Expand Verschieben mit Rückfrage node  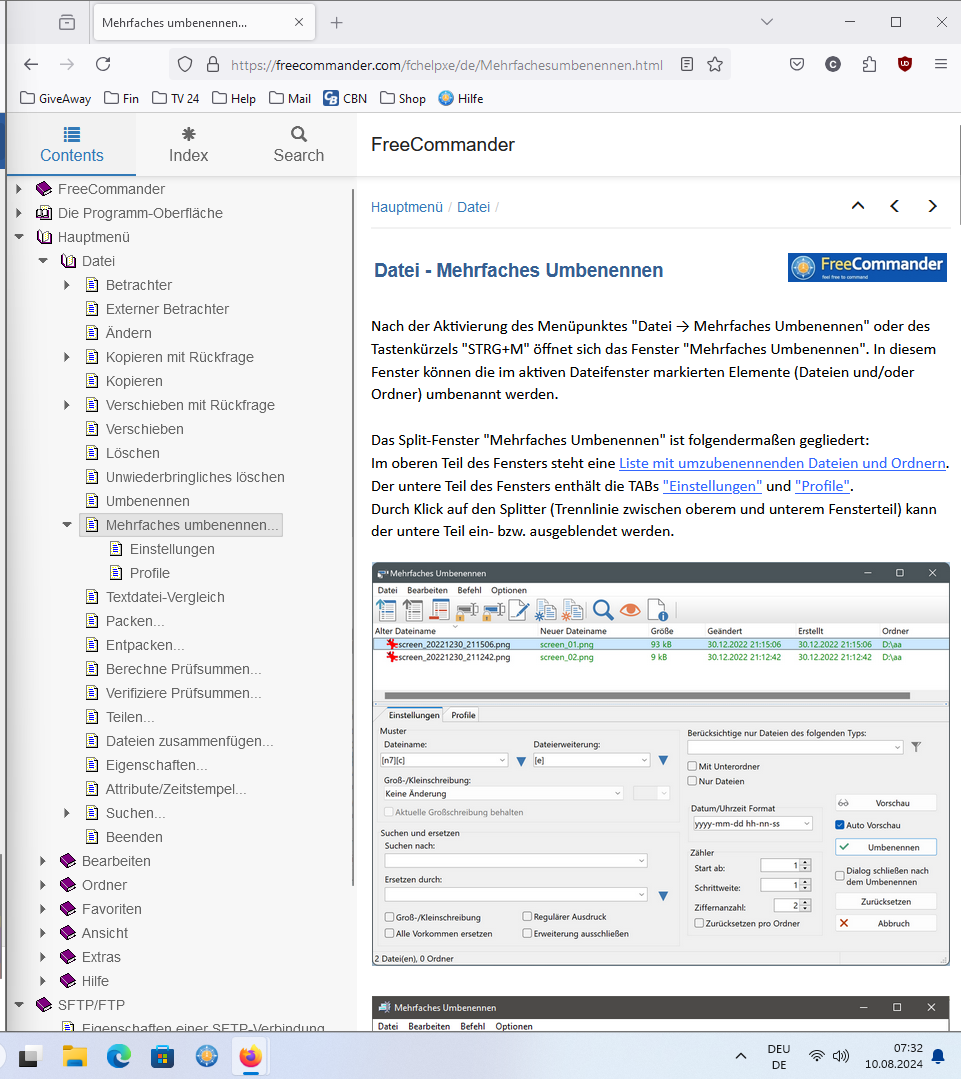[67, 405]
